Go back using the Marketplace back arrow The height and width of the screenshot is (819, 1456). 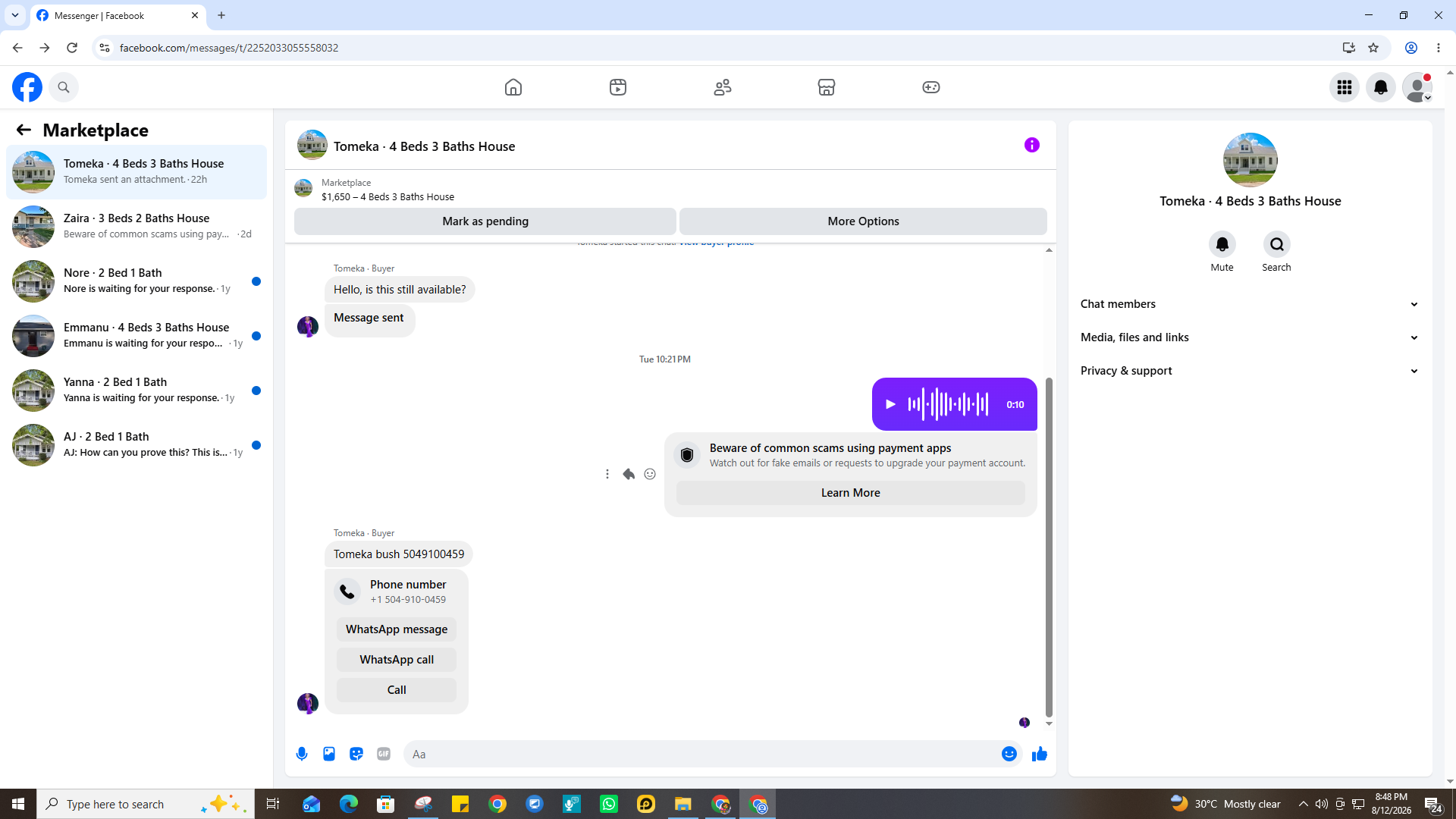pos(24,130)
